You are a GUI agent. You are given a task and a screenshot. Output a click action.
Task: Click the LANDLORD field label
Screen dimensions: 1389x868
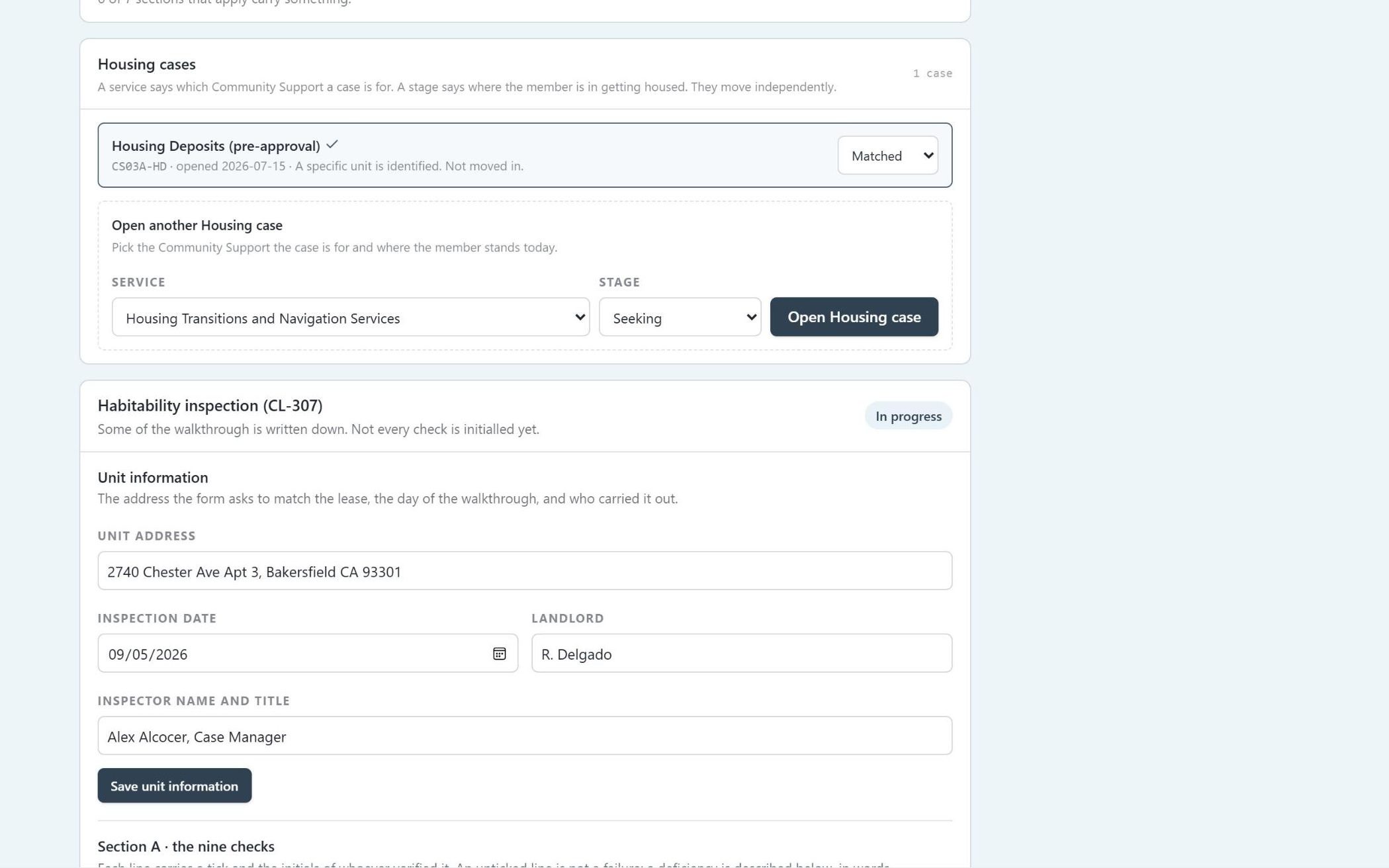568,619
